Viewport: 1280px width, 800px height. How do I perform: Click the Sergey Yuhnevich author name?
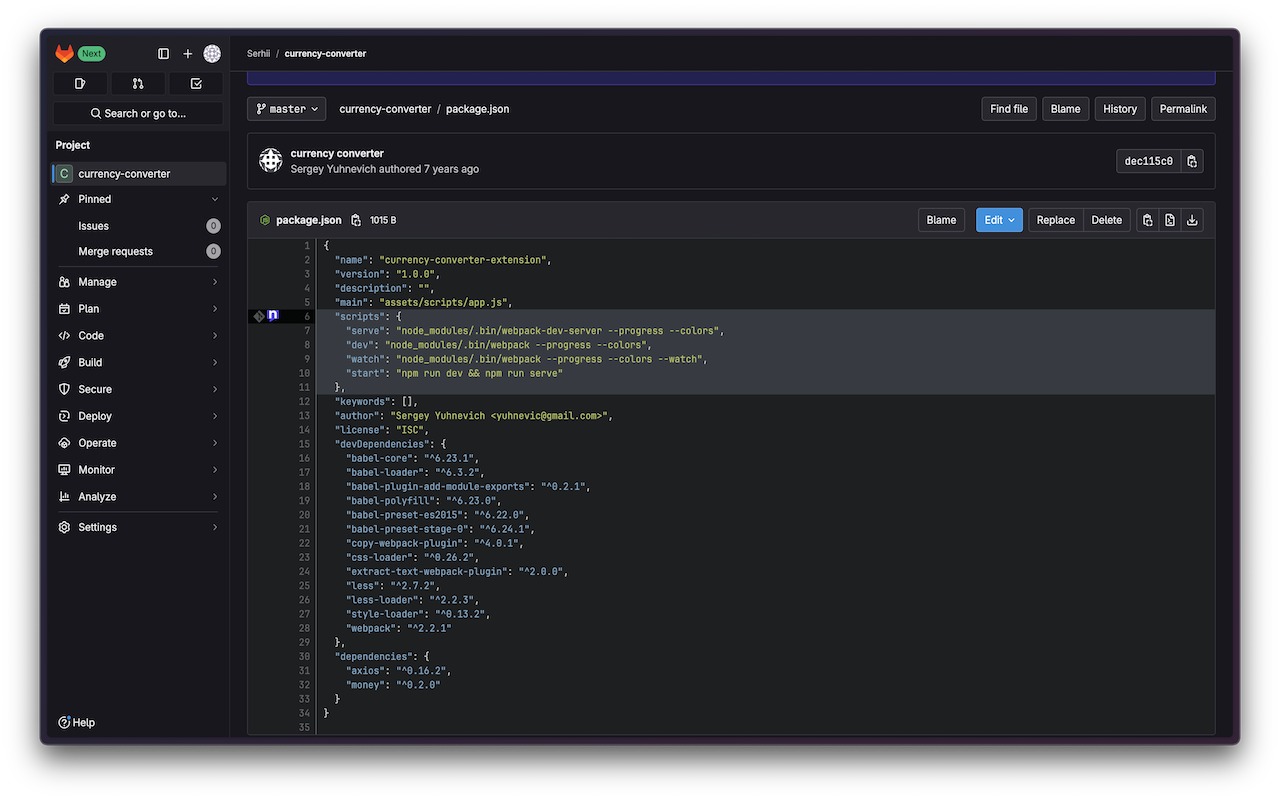click(333, 170)
